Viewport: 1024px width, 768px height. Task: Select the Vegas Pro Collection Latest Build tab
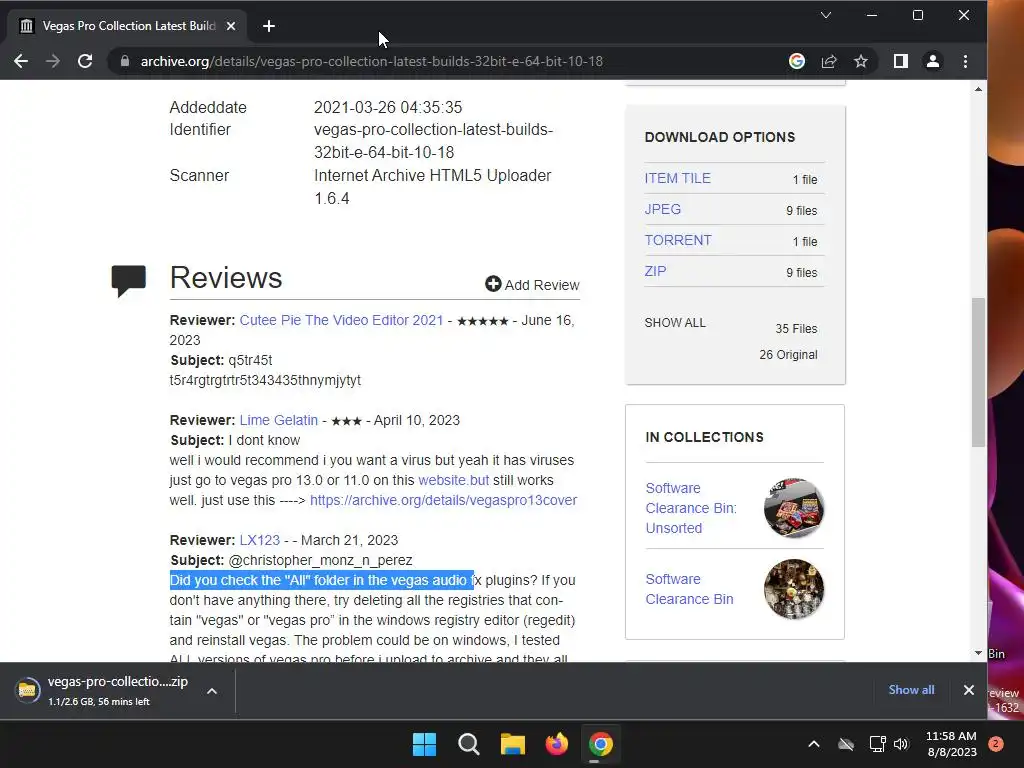[128, 26]
